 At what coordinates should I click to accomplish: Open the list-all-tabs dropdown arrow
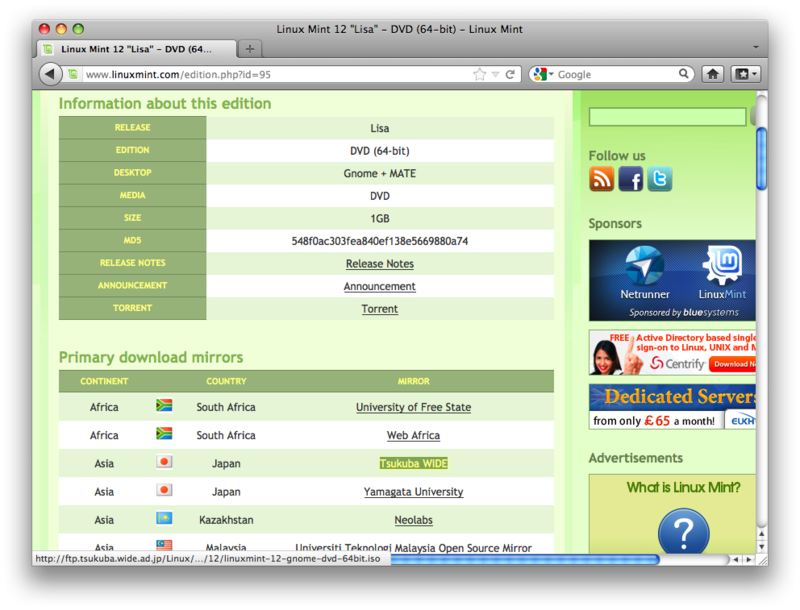point(756,47)
